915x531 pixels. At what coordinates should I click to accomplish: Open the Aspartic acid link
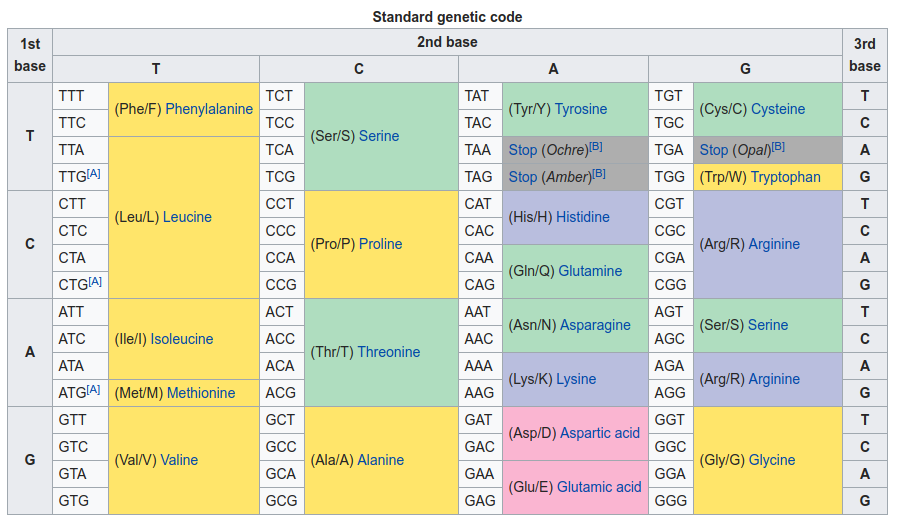point(600,433)
